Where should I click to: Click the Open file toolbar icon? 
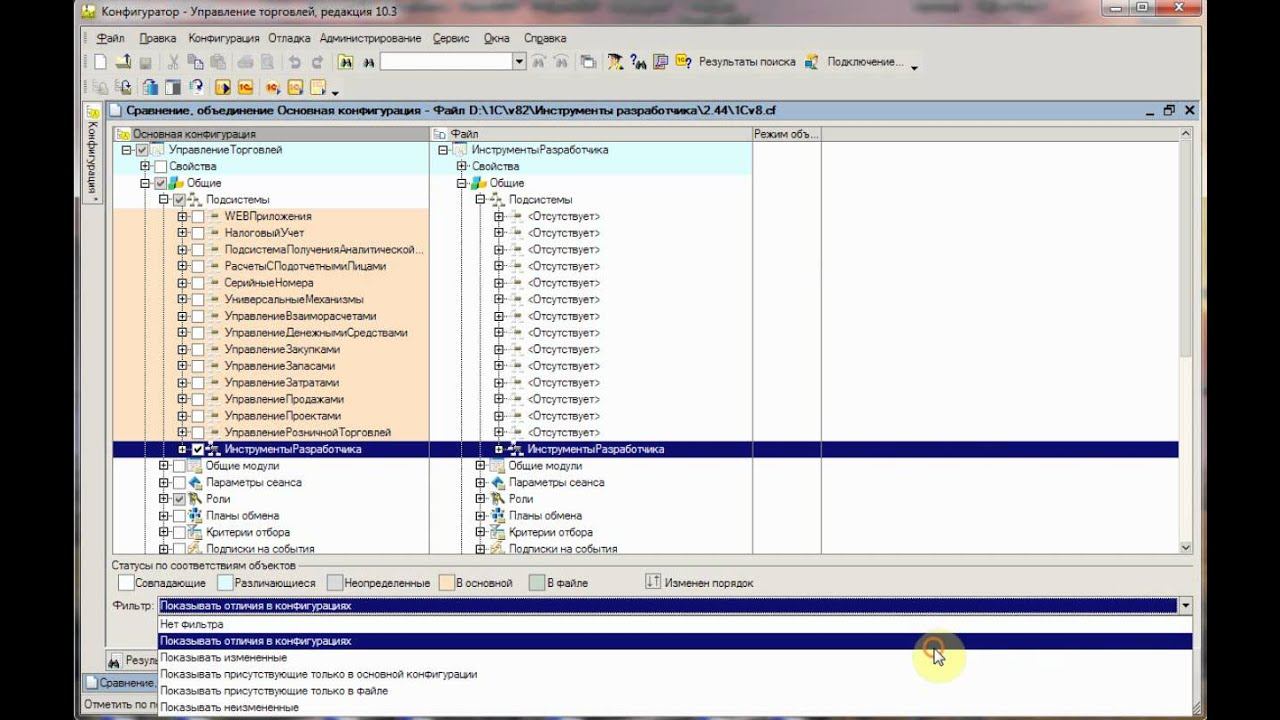point(122,62)
